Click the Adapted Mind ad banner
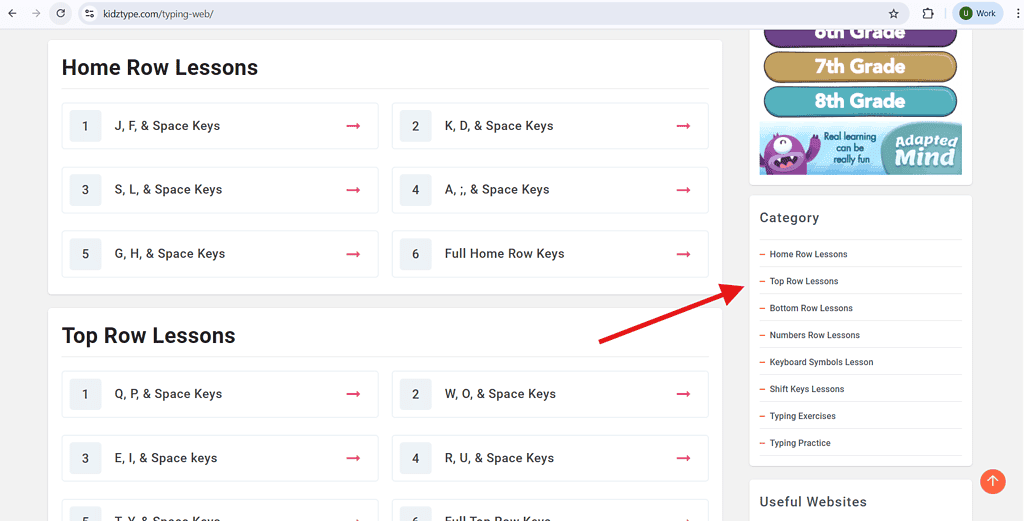Image resolution: width=1024 pixels, height=521 pixels. tap(860, 148)
